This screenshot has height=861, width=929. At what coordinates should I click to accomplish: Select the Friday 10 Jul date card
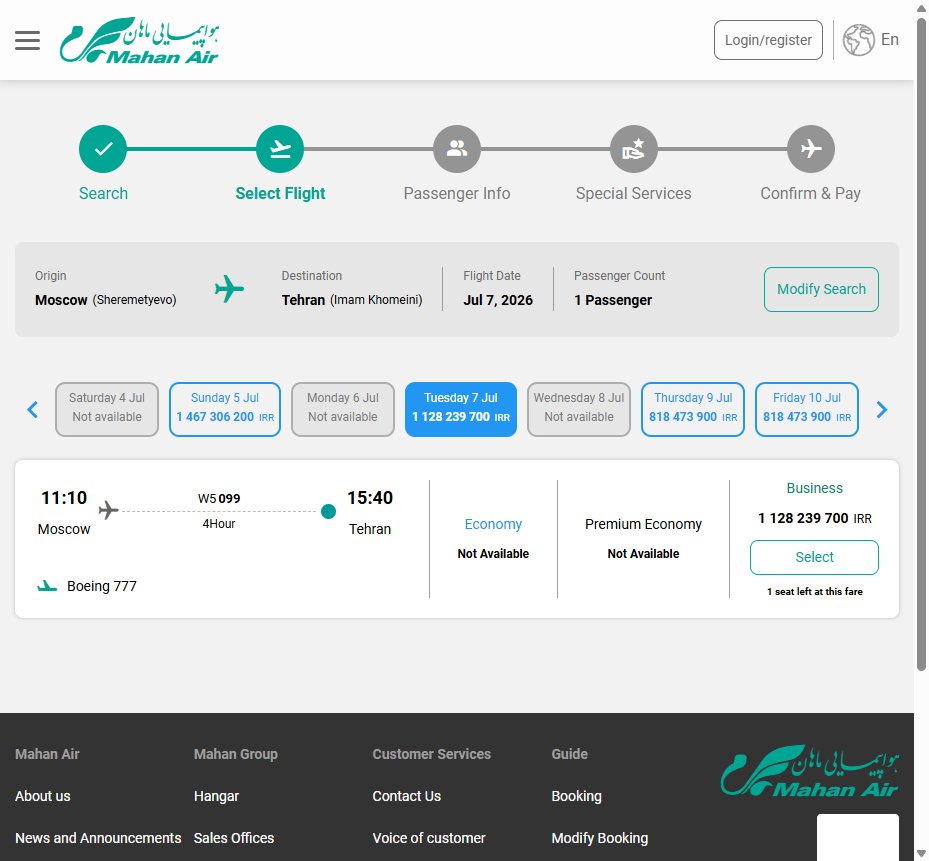[807, 409]
